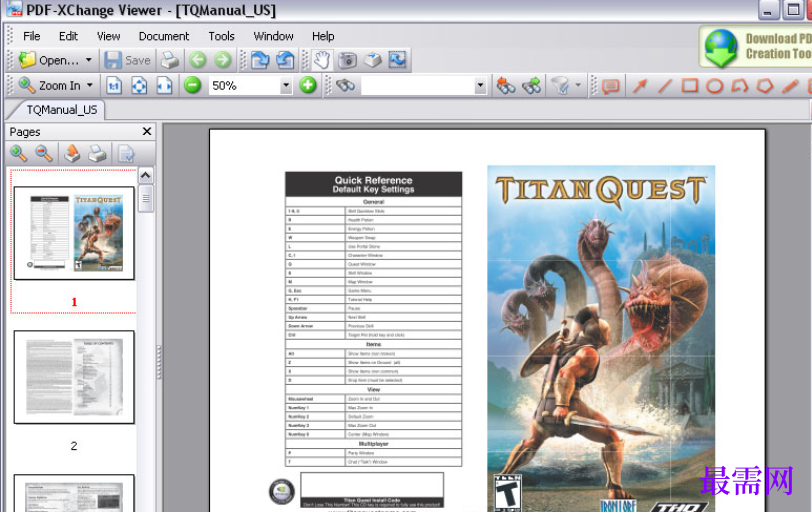Select page 2 thumbnail
The image size is (812, 512).
point(74,377)
